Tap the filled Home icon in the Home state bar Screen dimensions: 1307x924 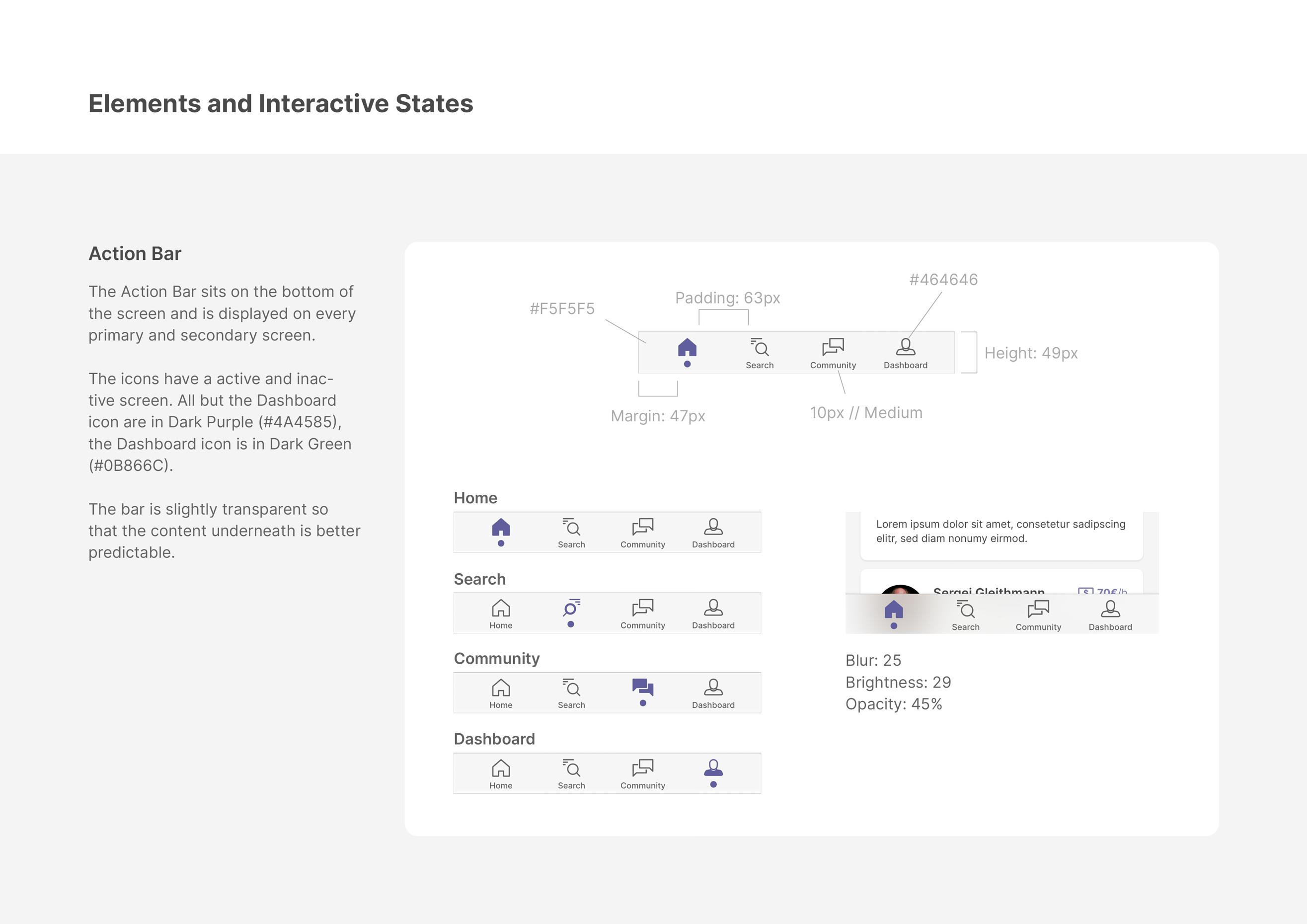click(x=501, y=528)
